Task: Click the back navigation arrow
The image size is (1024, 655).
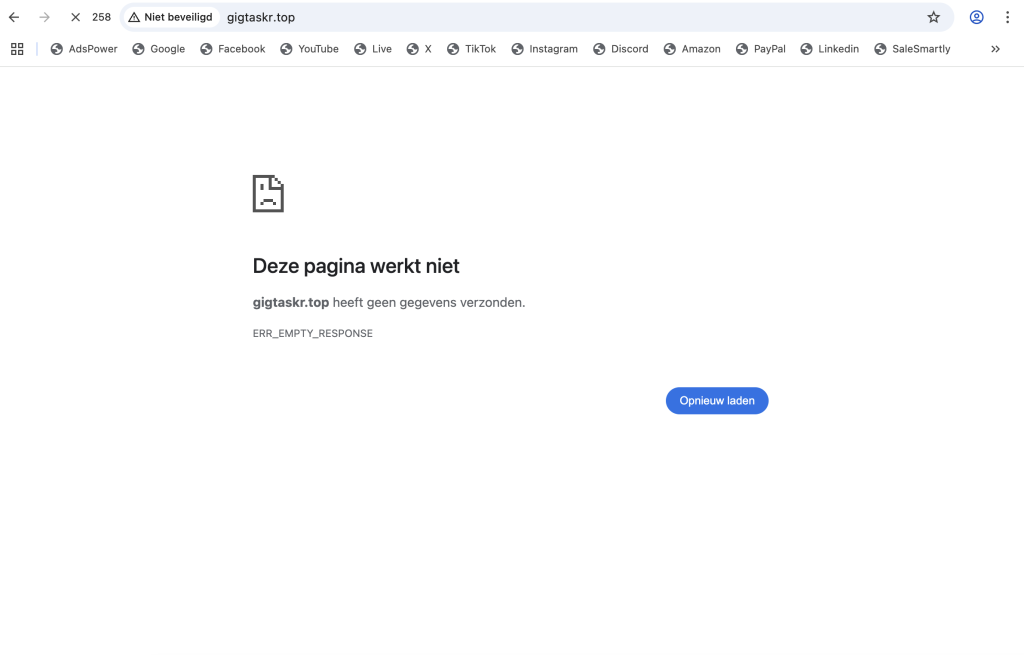Action: [14, 17]
